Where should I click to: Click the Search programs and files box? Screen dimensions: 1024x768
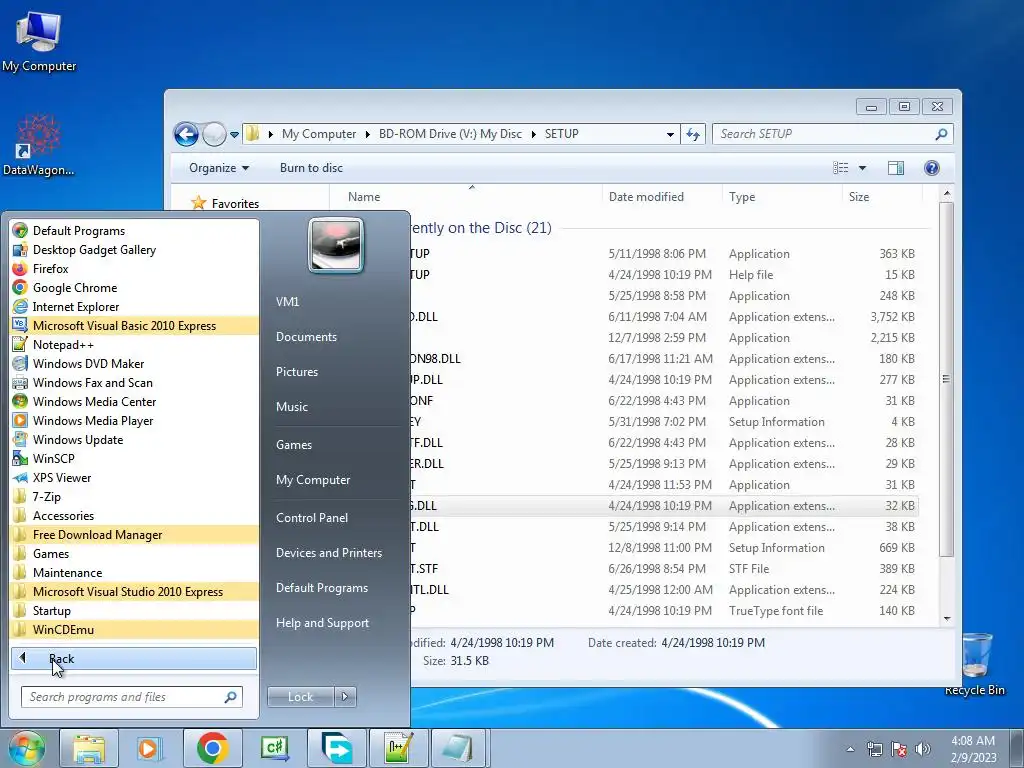point(131,697)
